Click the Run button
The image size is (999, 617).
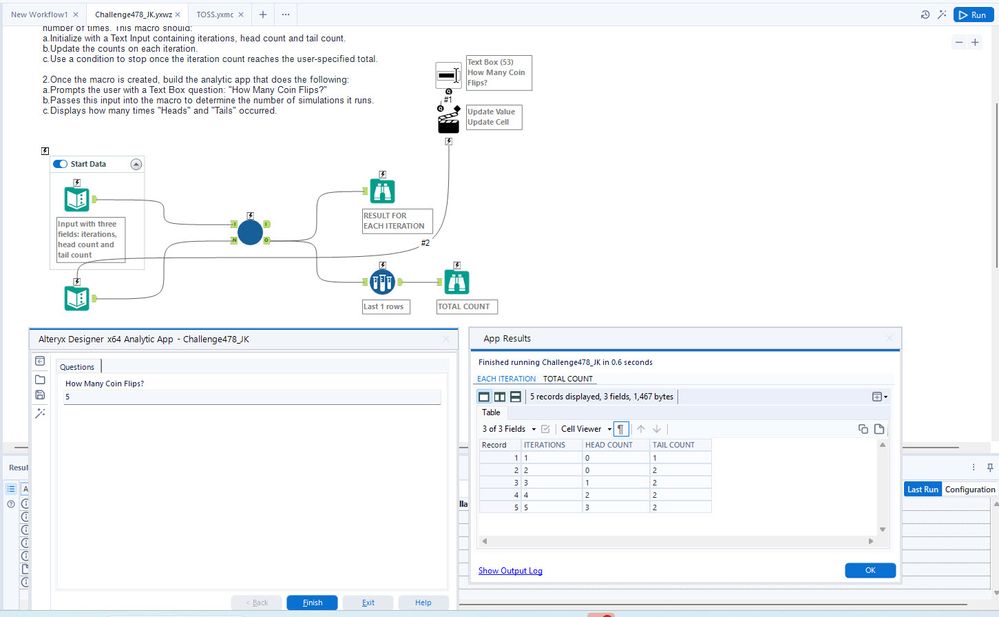click(973, 15)
